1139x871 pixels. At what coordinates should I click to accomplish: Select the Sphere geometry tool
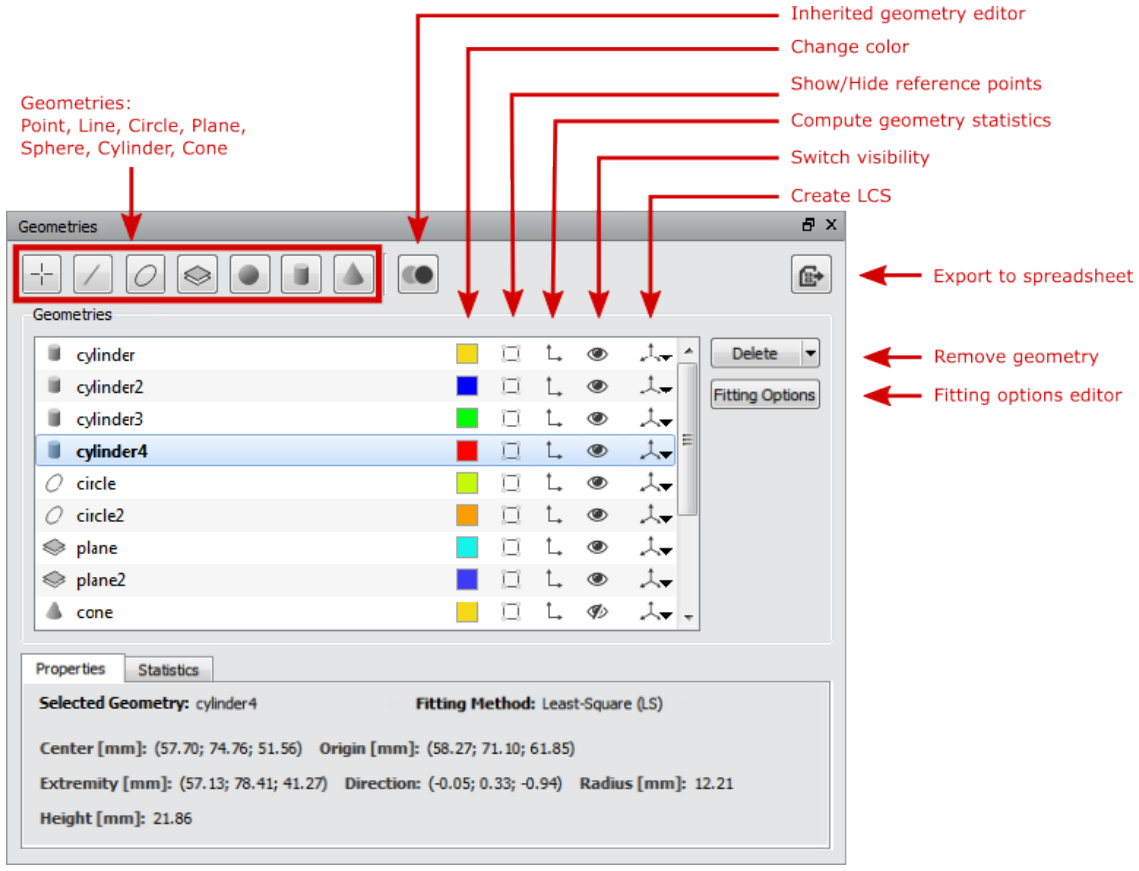pyautogui.click(x=249, y=275)
